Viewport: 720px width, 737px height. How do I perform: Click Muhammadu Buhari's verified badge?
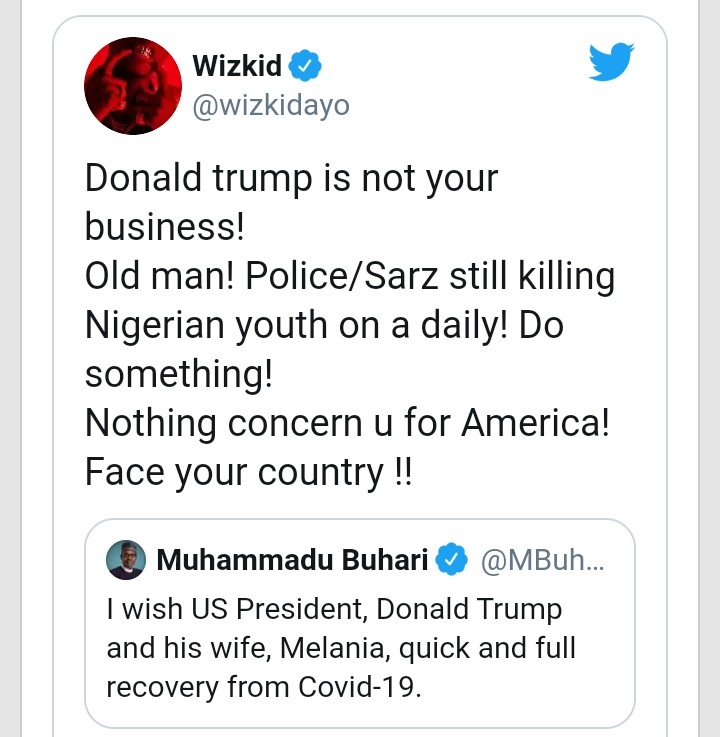[454, 560]
